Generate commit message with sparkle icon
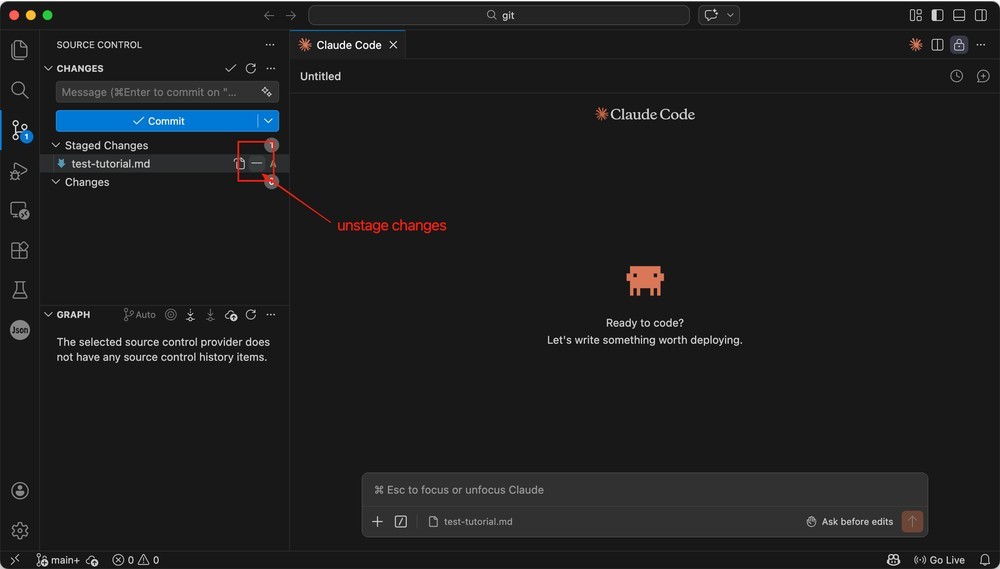Image resolution: width=1000 pixels, height=569 pixels. pos(267,92)
